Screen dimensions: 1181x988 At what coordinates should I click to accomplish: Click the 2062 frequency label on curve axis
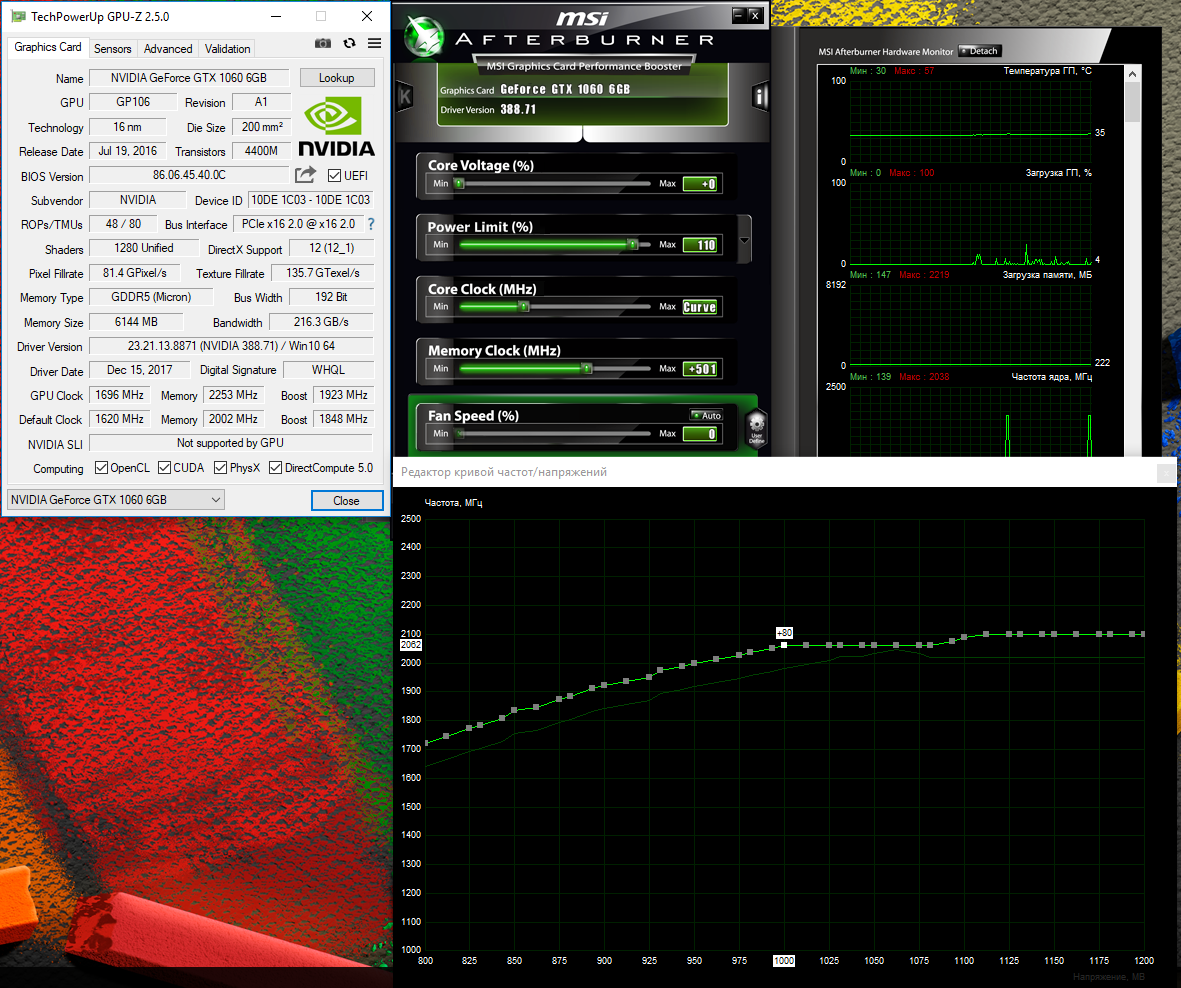[411, 645]
